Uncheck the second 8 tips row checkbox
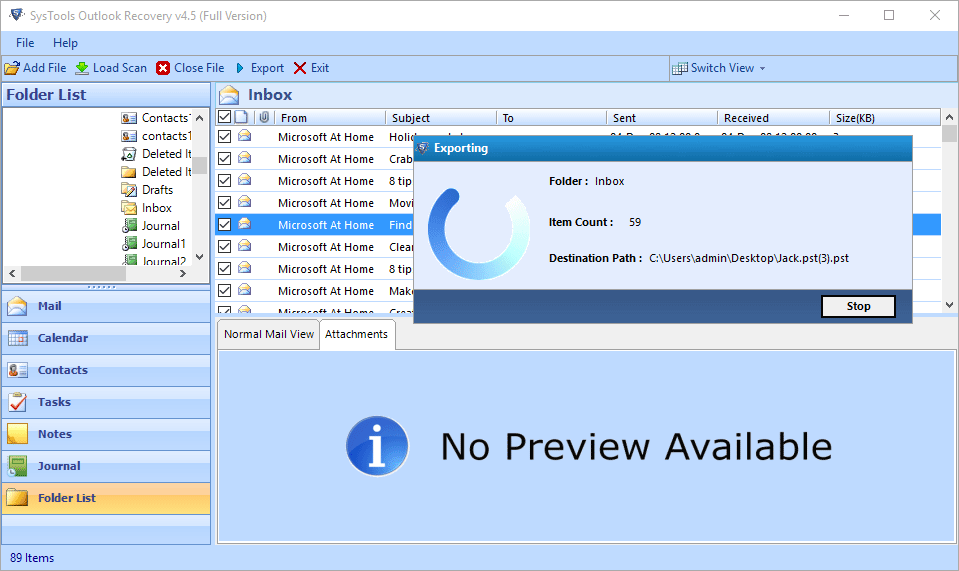This screenshot has height=571, width=959. [224, 268]
